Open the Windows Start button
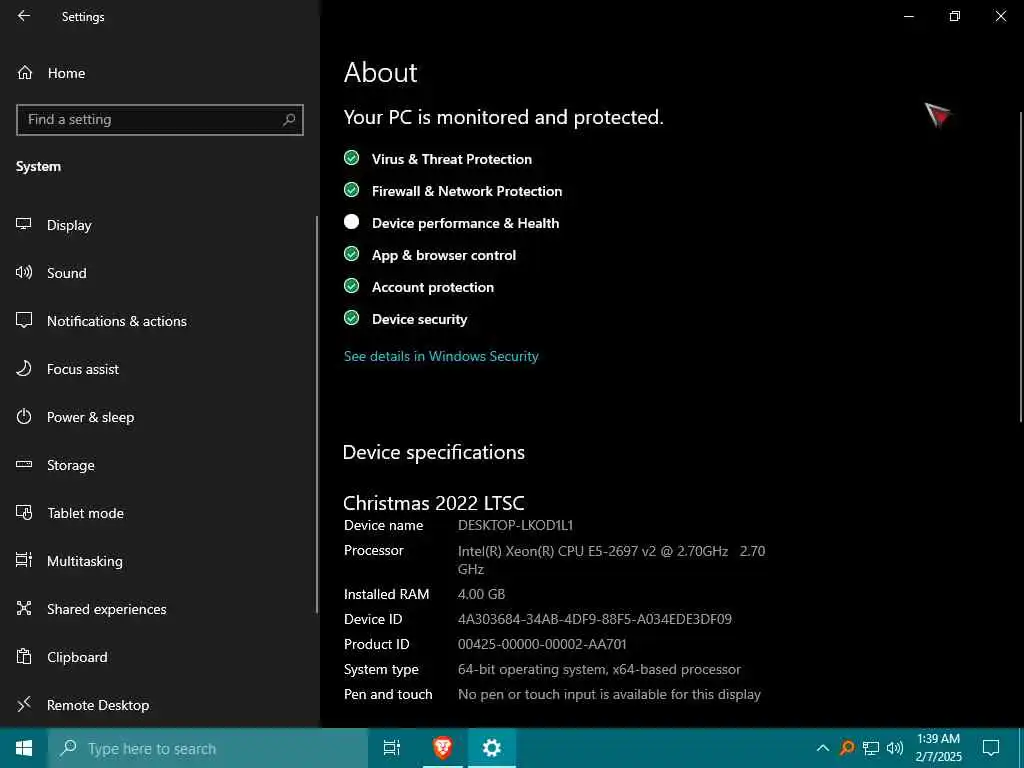1024x768 pixels. point(24,748)
